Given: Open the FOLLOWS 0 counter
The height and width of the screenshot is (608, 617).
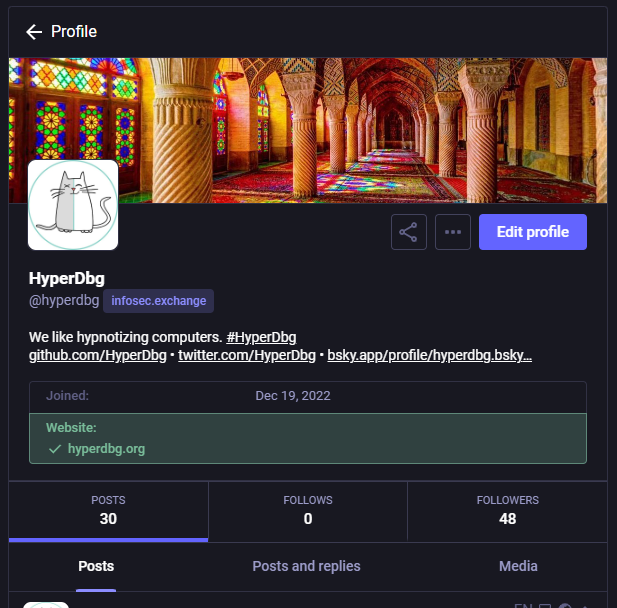Looking at the screenshot, I should point(308,510).
